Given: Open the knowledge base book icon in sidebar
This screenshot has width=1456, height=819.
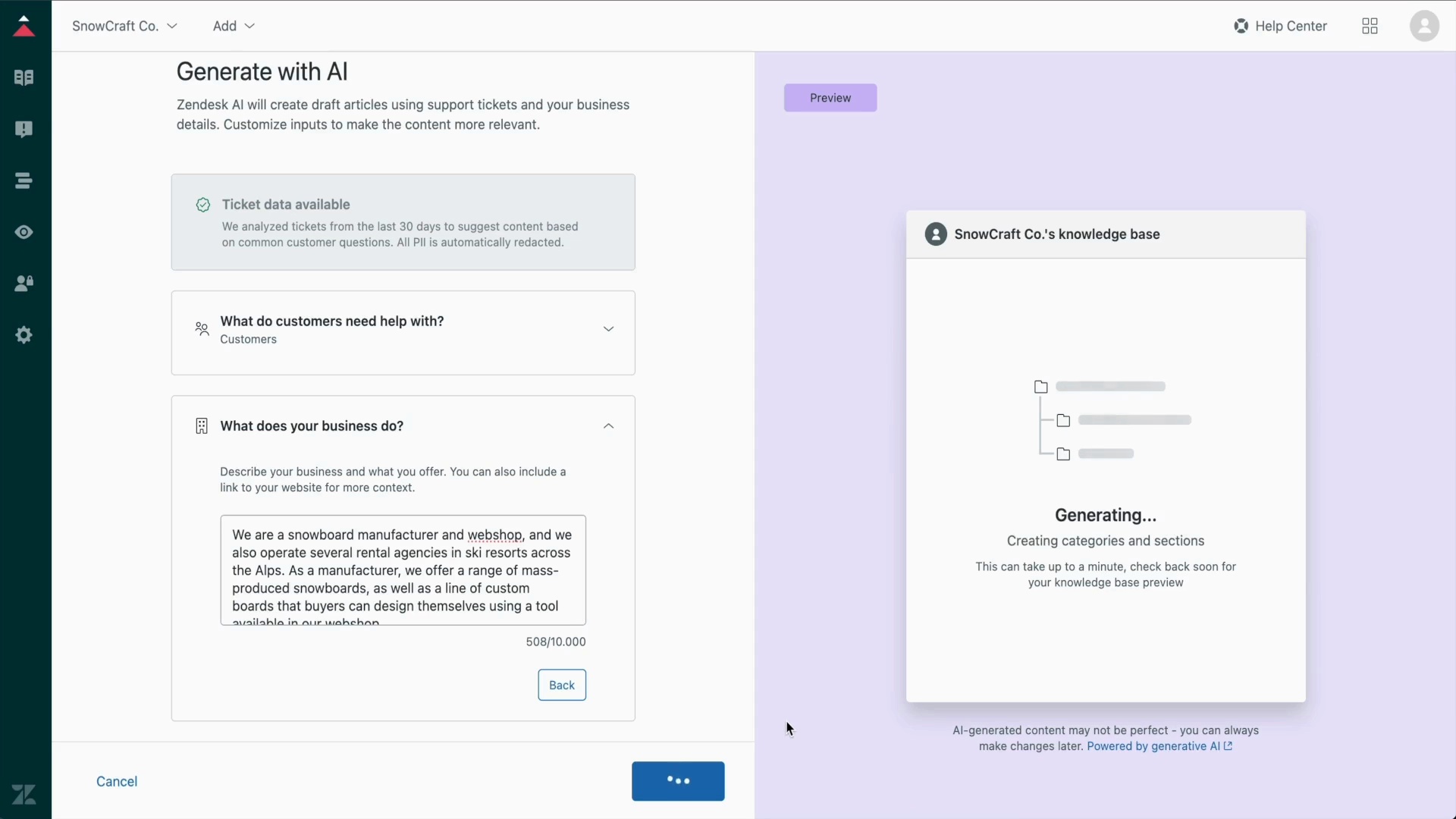Looking at the screenshot, I should coord(24,77).
